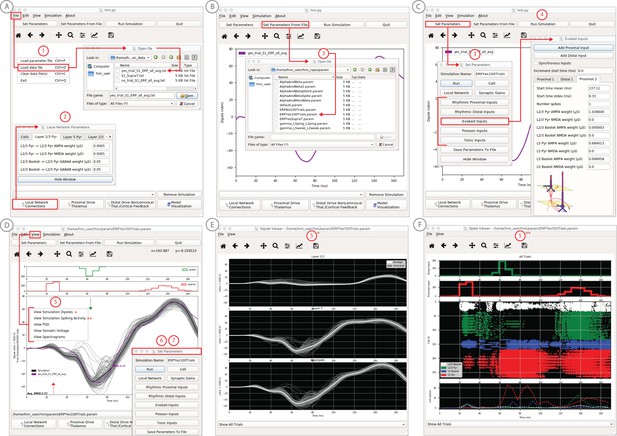Click the Home icon in panel B toolbar

(x=224, y=36)
